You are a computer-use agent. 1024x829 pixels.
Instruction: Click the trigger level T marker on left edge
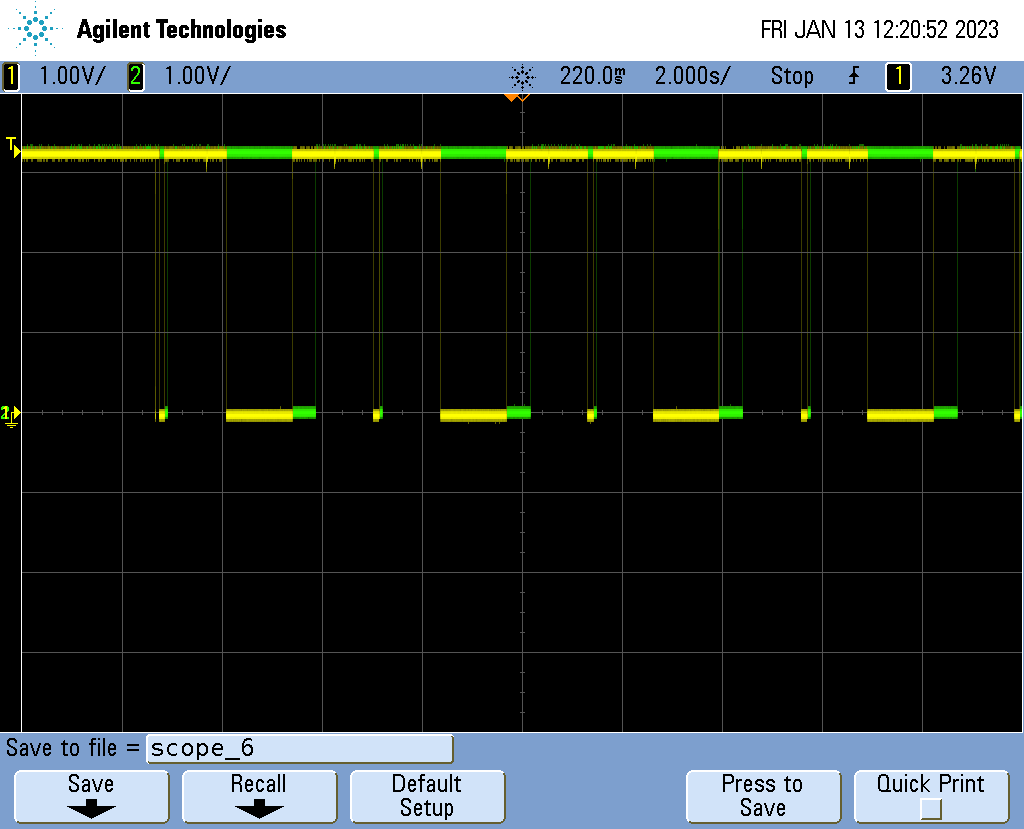(x=12, y=146)
